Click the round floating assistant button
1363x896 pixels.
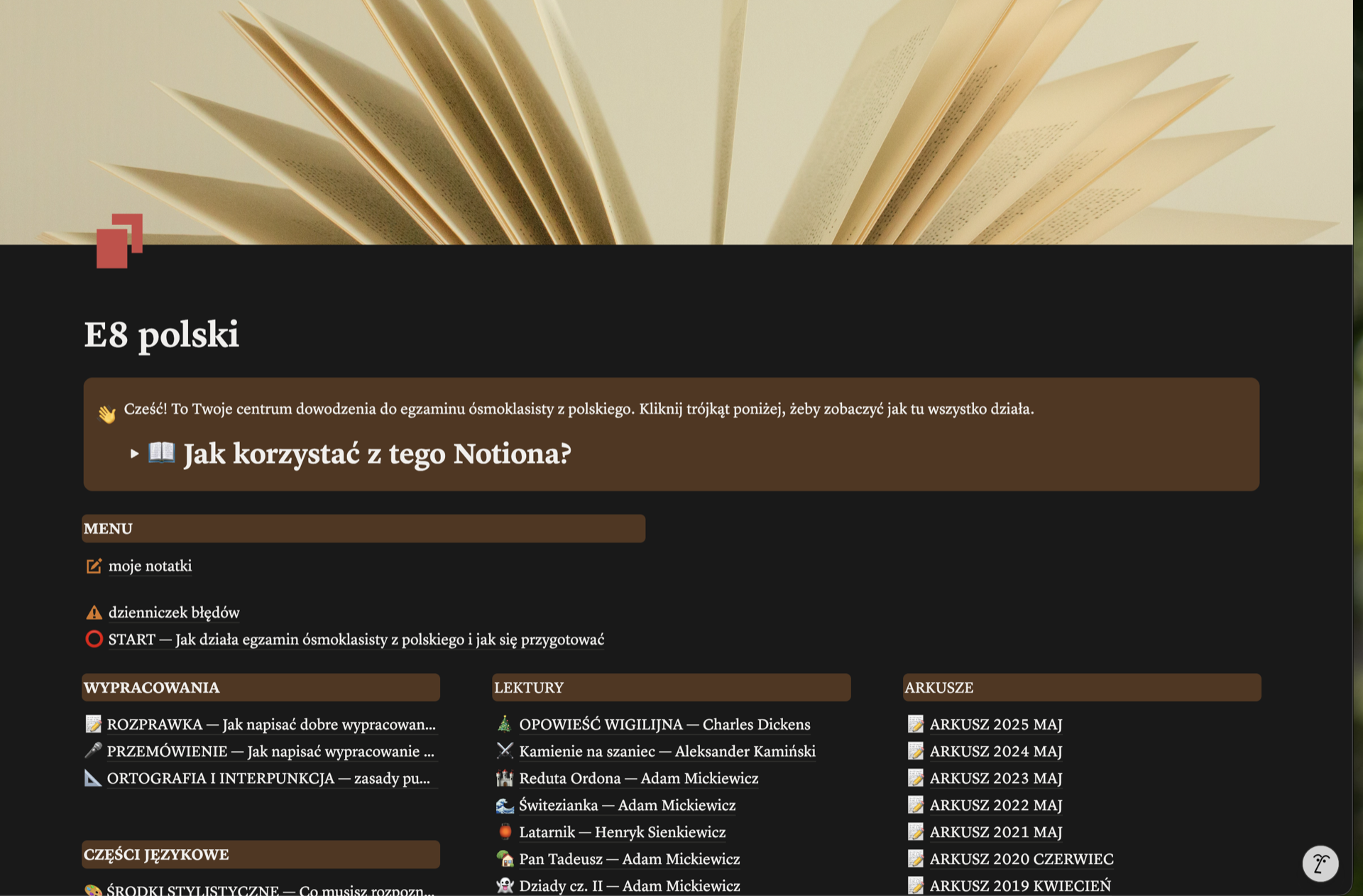1320,863
